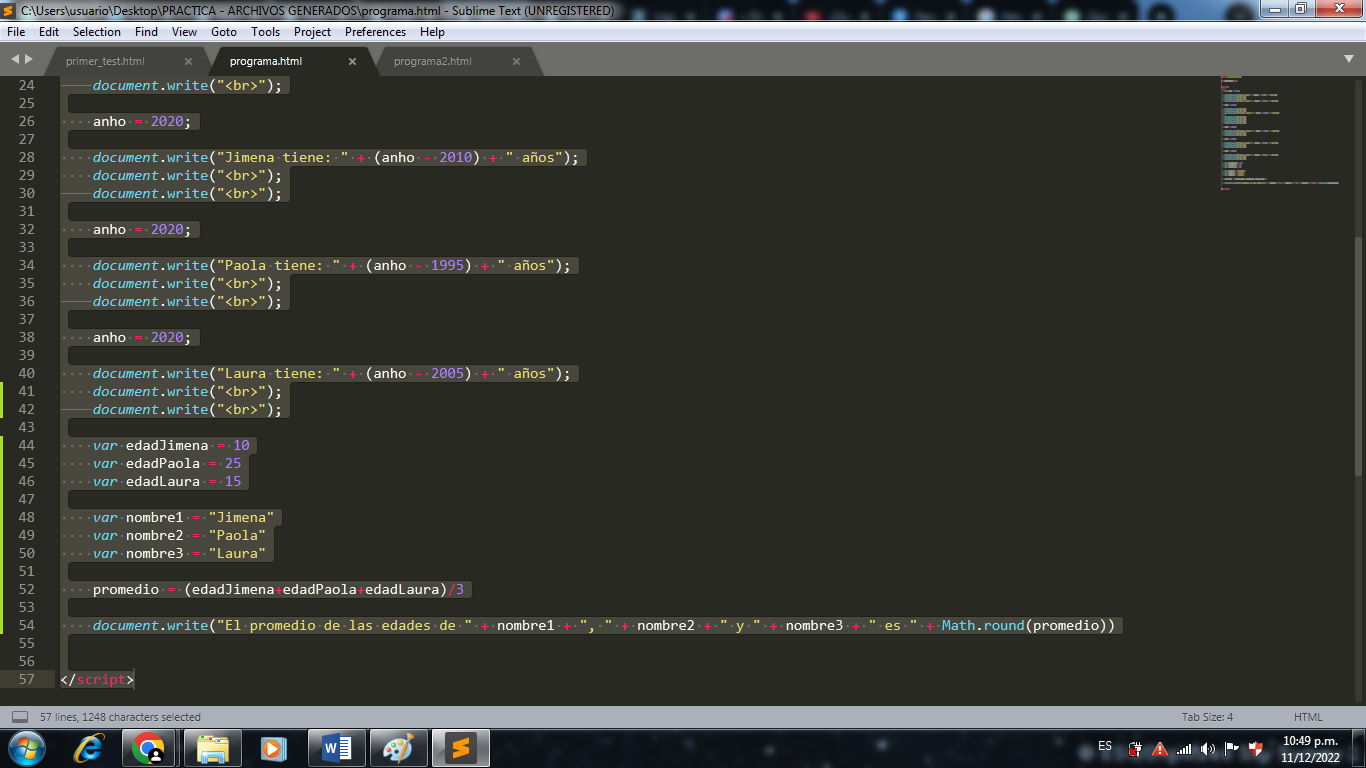Switch to the programa2.html tab
Screen dimensions: 1366x768
(432, 61)
